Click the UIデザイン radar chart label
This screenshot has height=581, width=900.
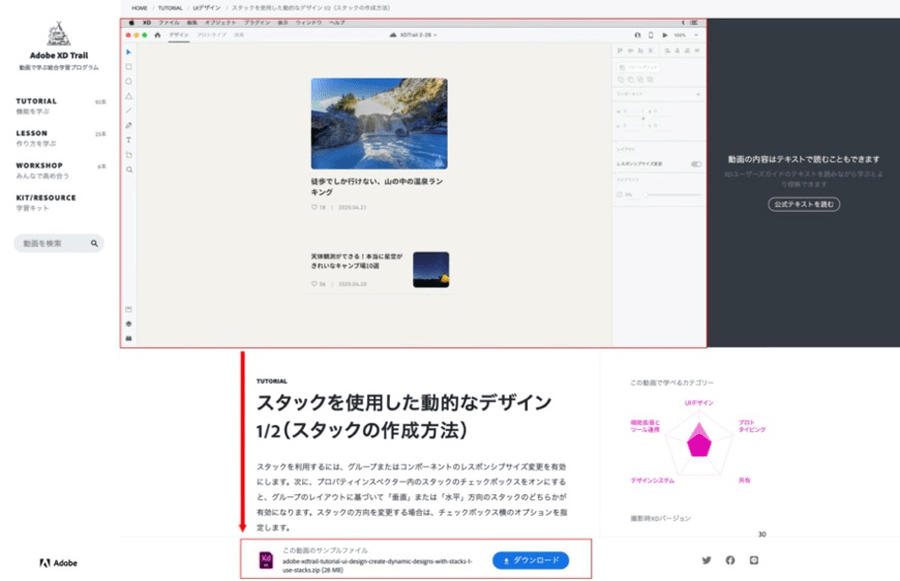pyautogui.click(x=699, y=403)
